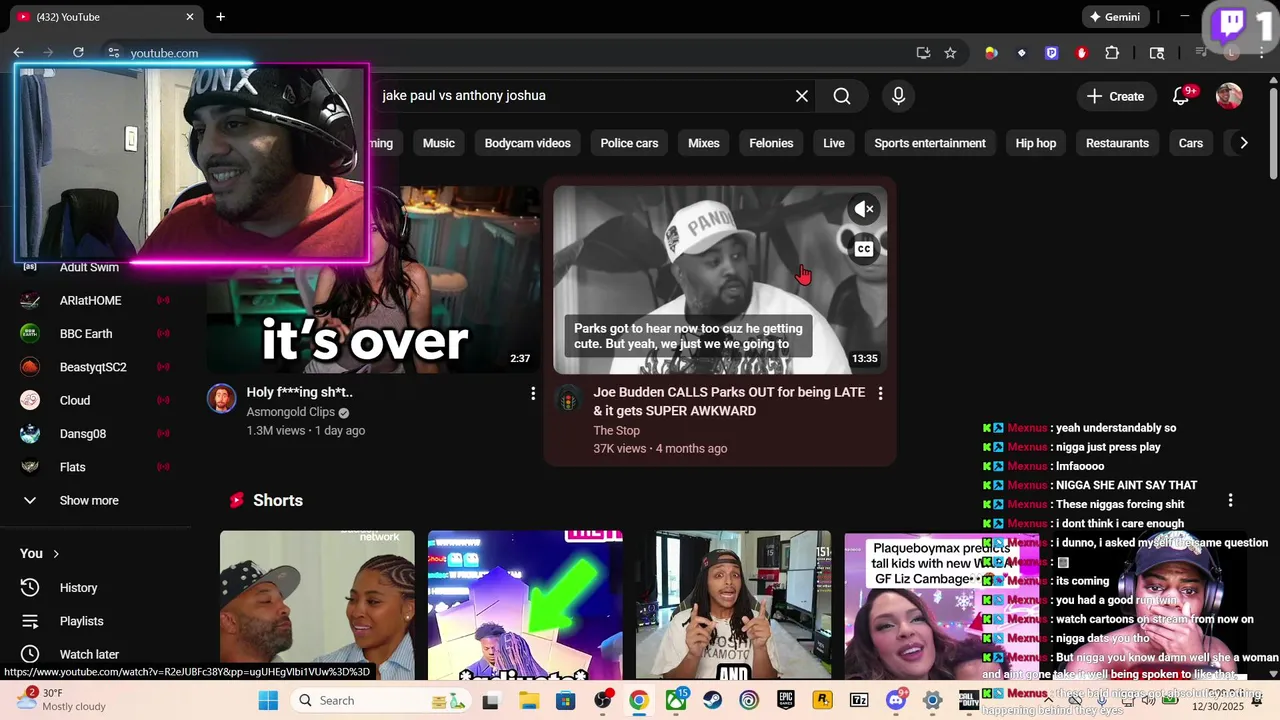The image size is (1280, 720).
Task: Select the Music filter chip
Action: coord(438,143)
